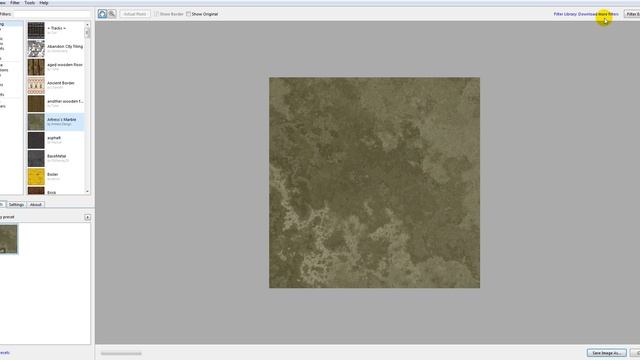
Task: Select the zoom magnifier tool icon
Action: (x=112, y=14)
